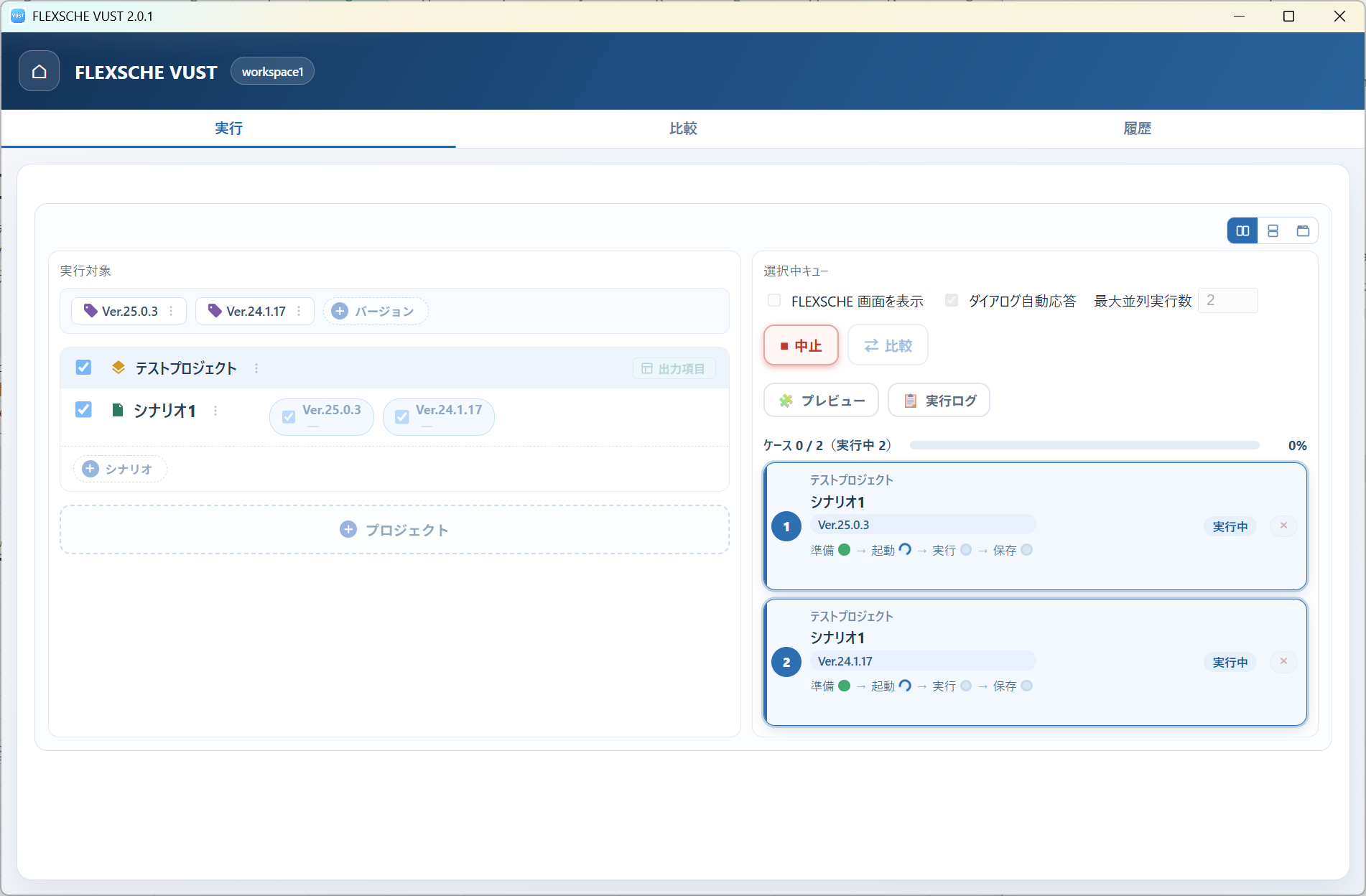Open the プレビュー panel

coord(821,401)
